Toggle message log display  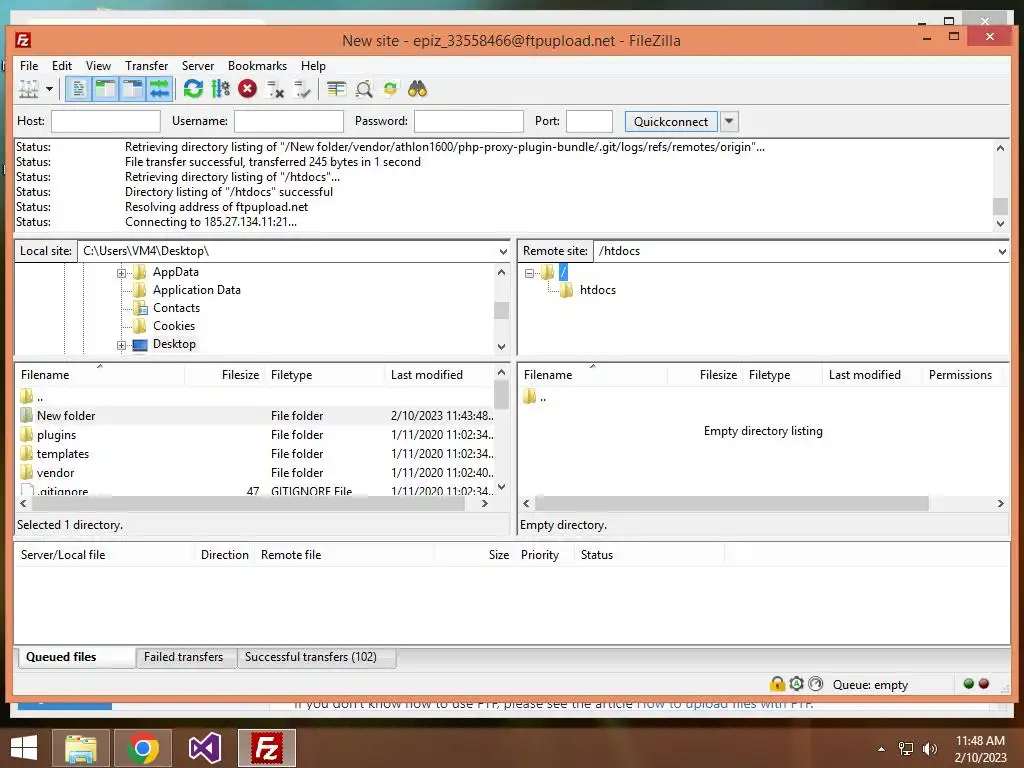(x=78, y=89)
